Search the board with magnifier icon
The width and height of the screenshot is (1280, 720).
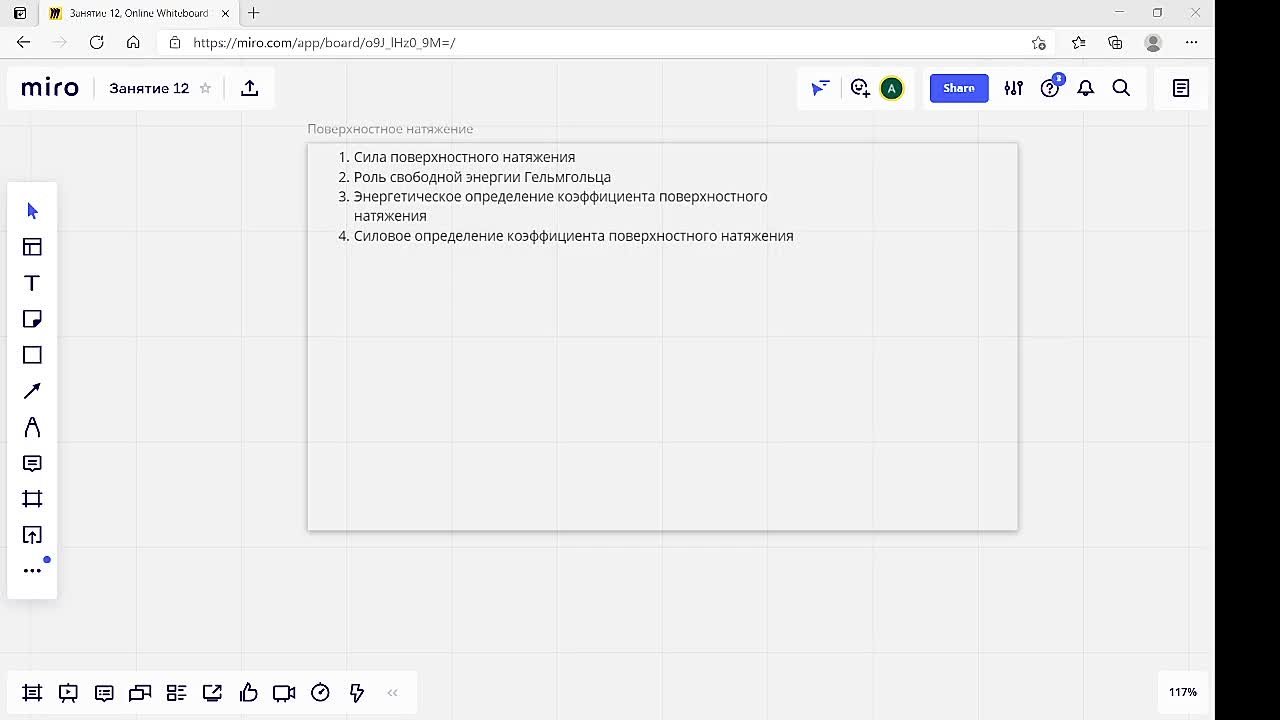coord(1122,88)
